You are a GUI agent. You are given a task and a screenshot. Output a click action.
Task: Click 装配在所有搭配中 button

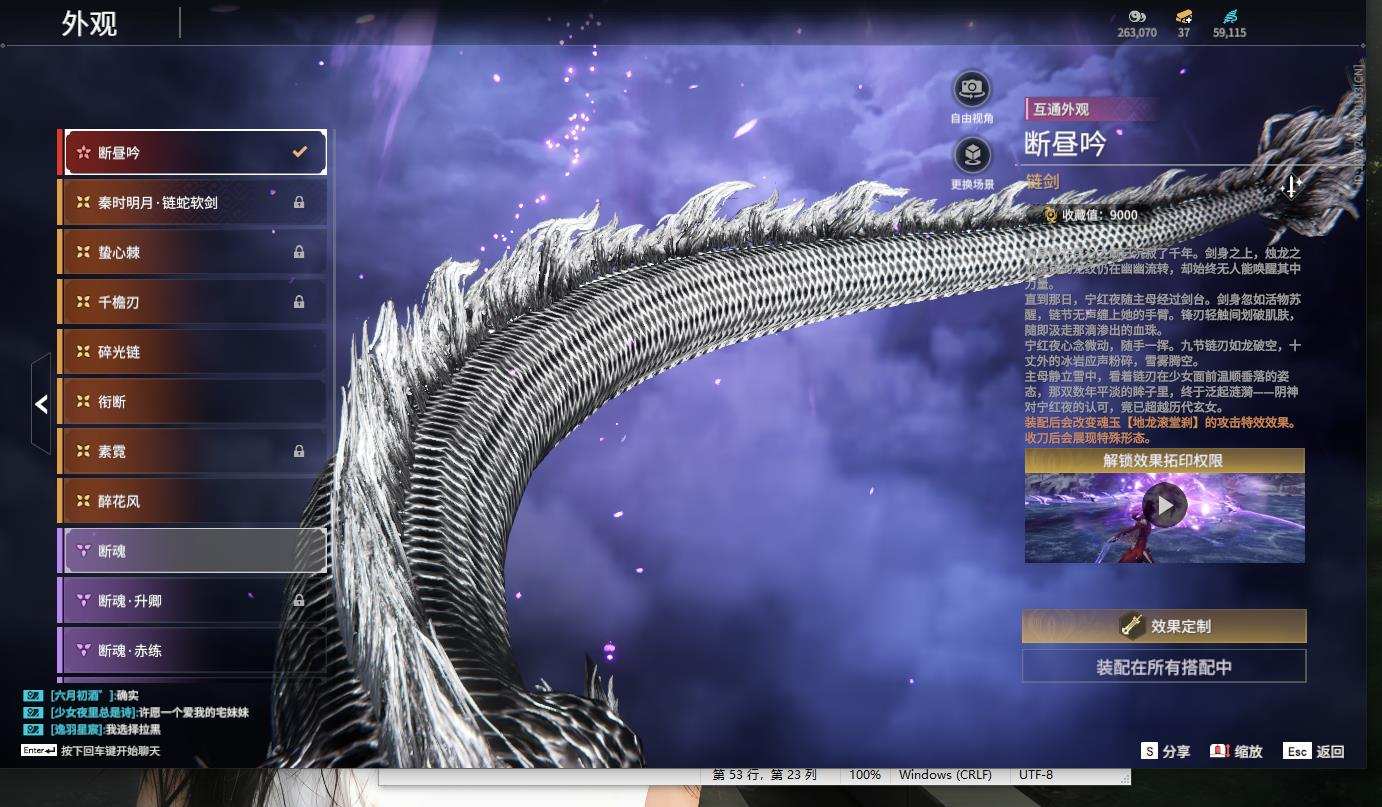pos(1164,666)
